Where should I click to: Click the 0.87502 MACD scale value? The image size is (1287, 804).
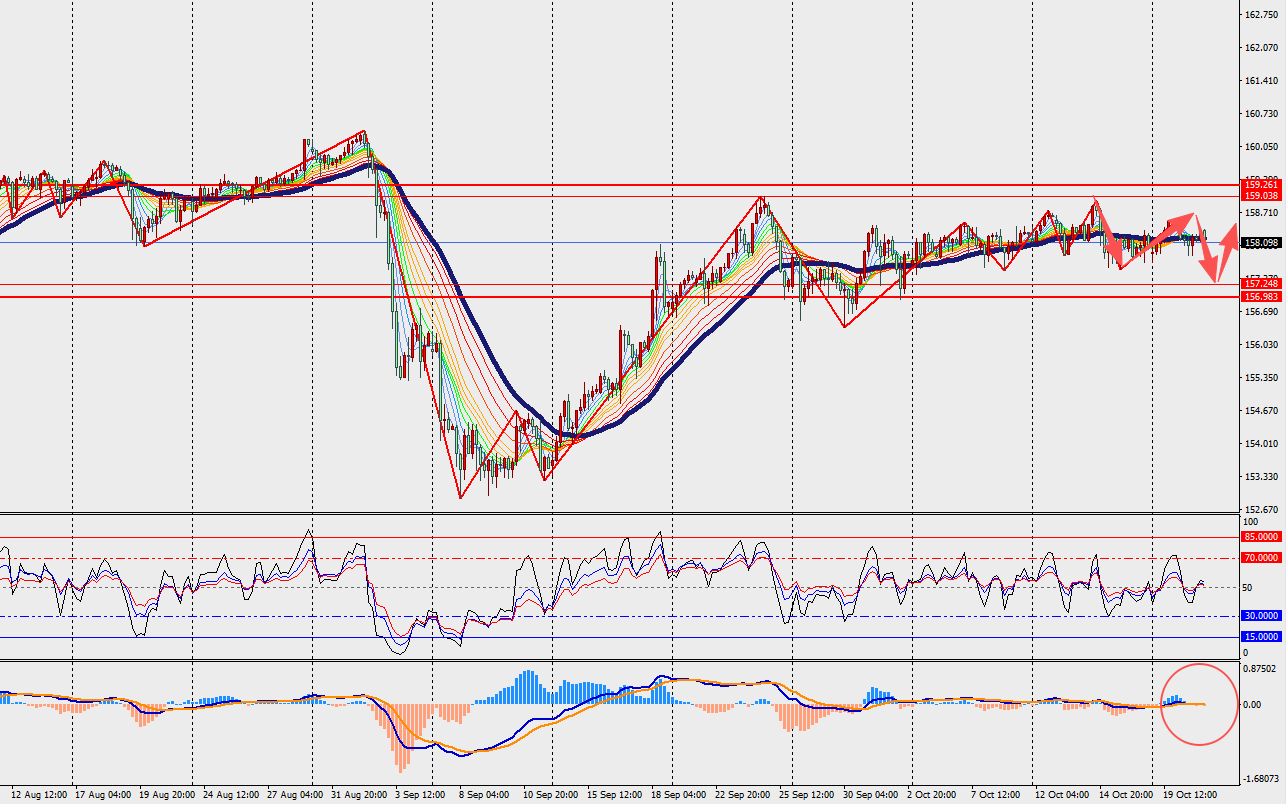1262,668
